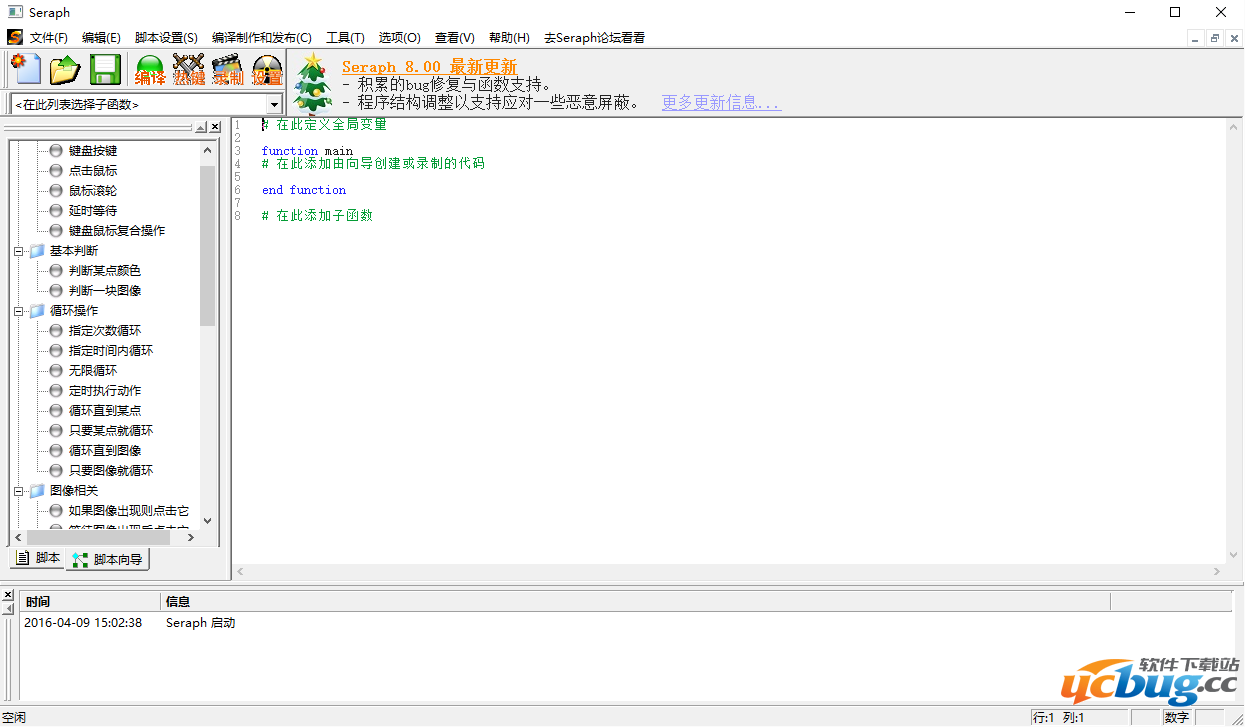Select the 鼠标滚轮 wizard item
Viewport: 1245px width, 727px height.
coord(93,190)
